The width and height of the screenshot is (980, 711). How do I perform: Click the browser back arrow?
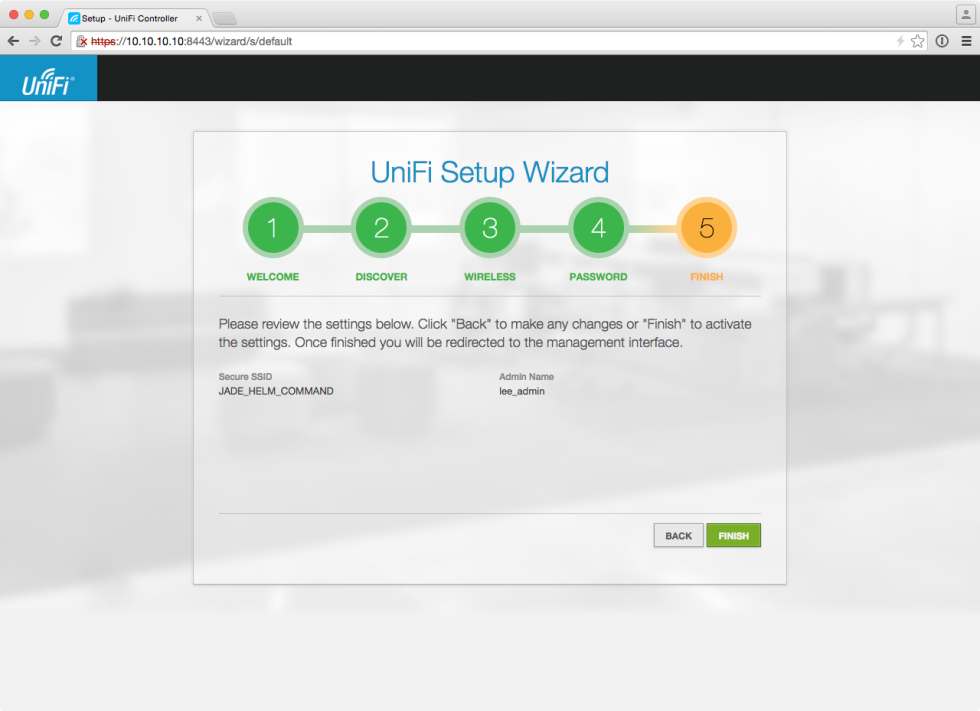click(12, 41)
